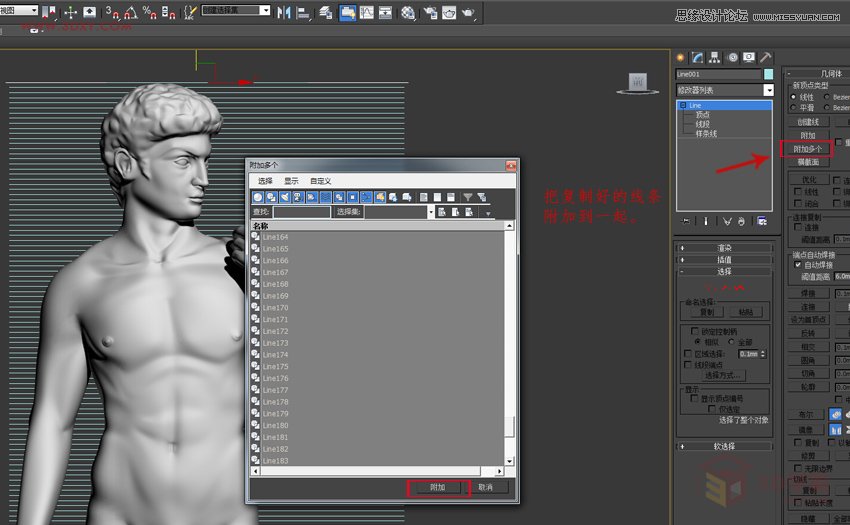Switch to the Modify command panel
Screen dimensions: 850x525
coord(698,57)
